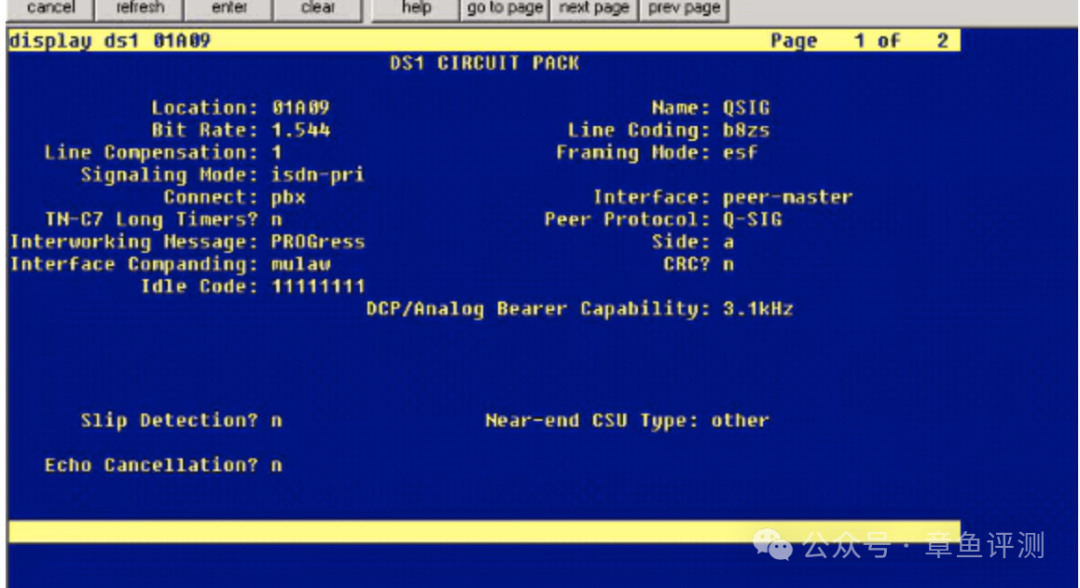Click the go to page button
The height and width of the screenshot is (588, 1080).
click(x=505, y=9)
